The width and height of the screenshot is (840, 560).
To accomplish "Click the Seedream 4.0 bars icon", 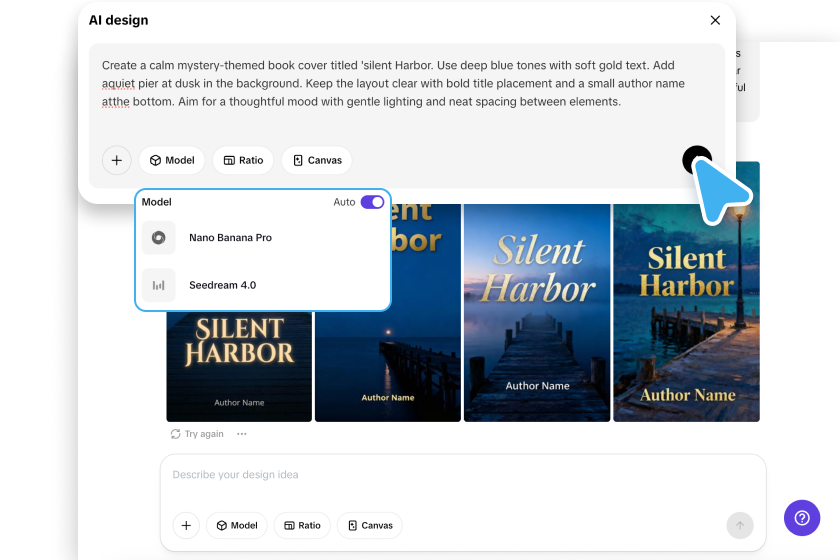I will (159, 285).
